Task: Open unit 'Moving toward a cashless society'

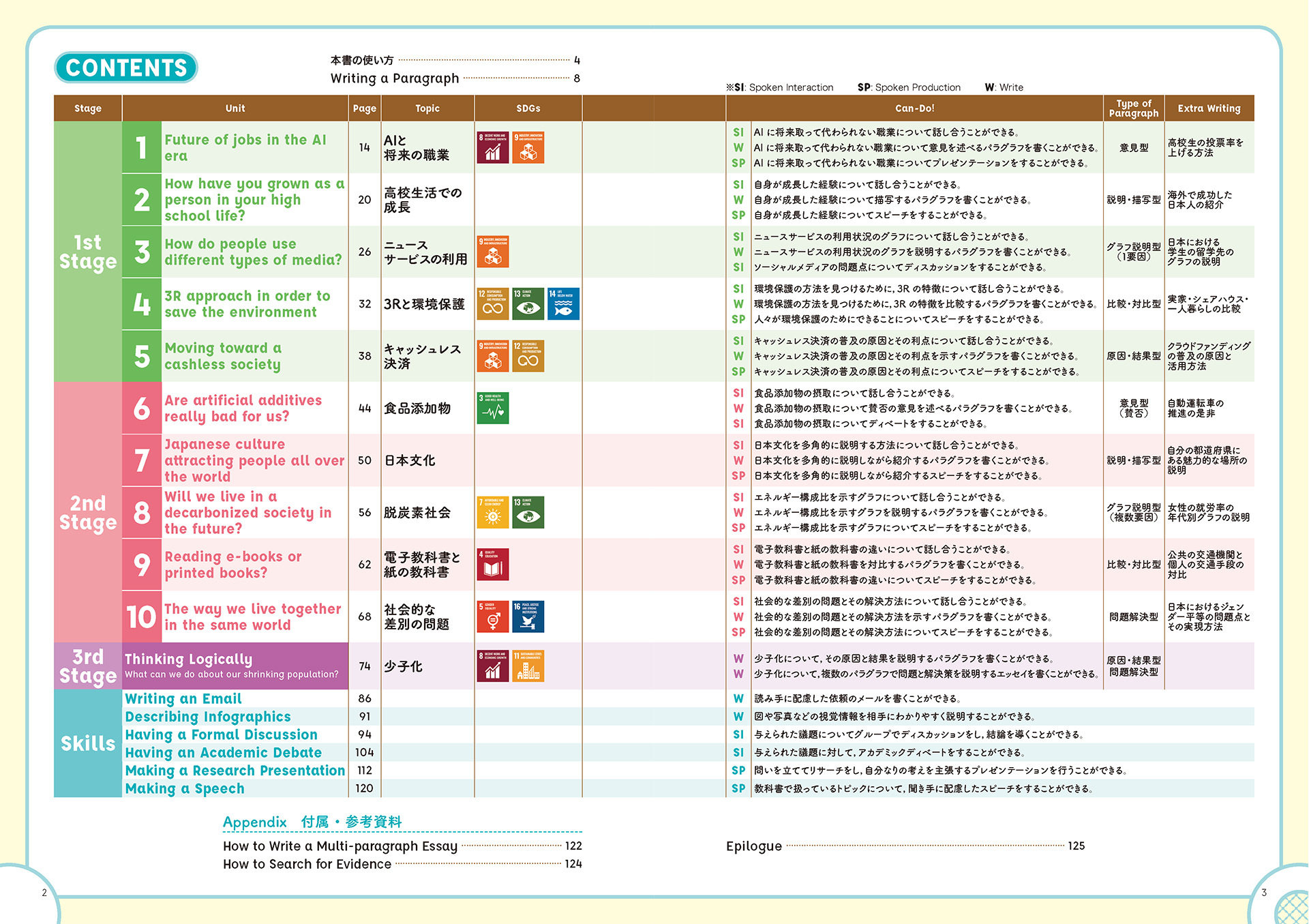Action: coord(223,356)
